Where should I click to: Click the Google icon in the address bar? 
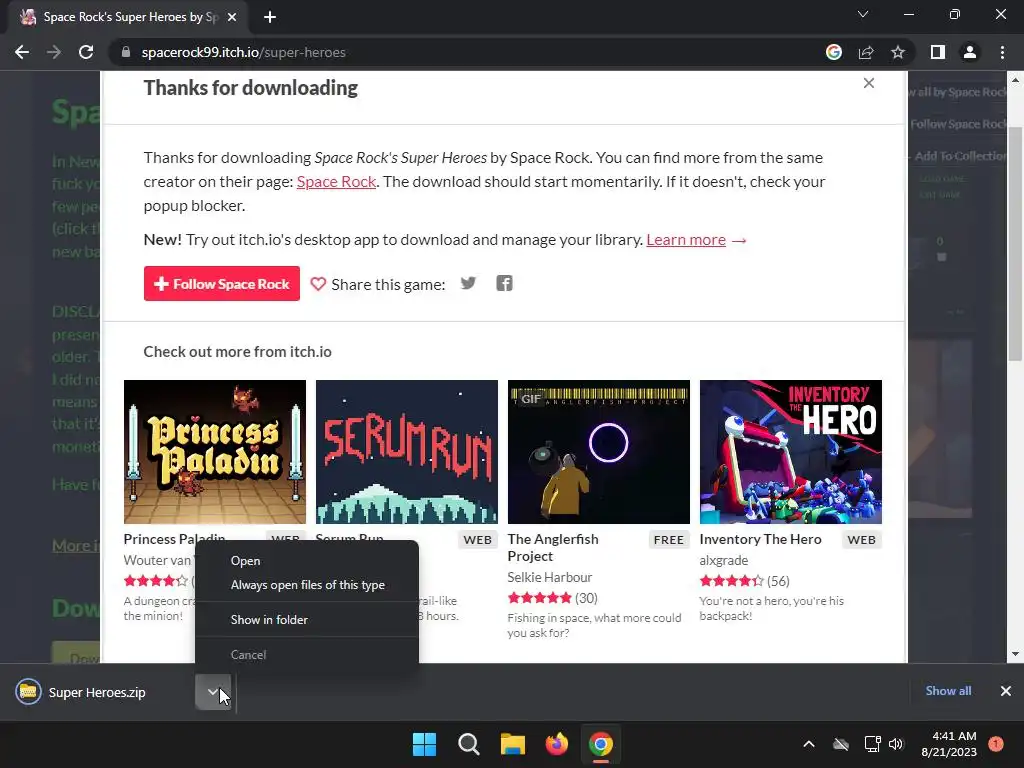(x=833, y=52)
